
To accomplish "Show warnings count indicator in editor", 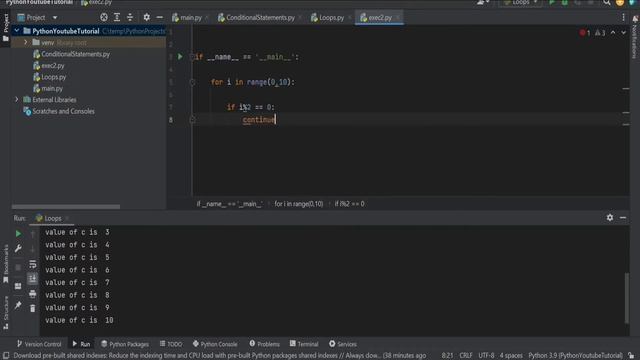I will pyautogui.click(x=600, y=33).
